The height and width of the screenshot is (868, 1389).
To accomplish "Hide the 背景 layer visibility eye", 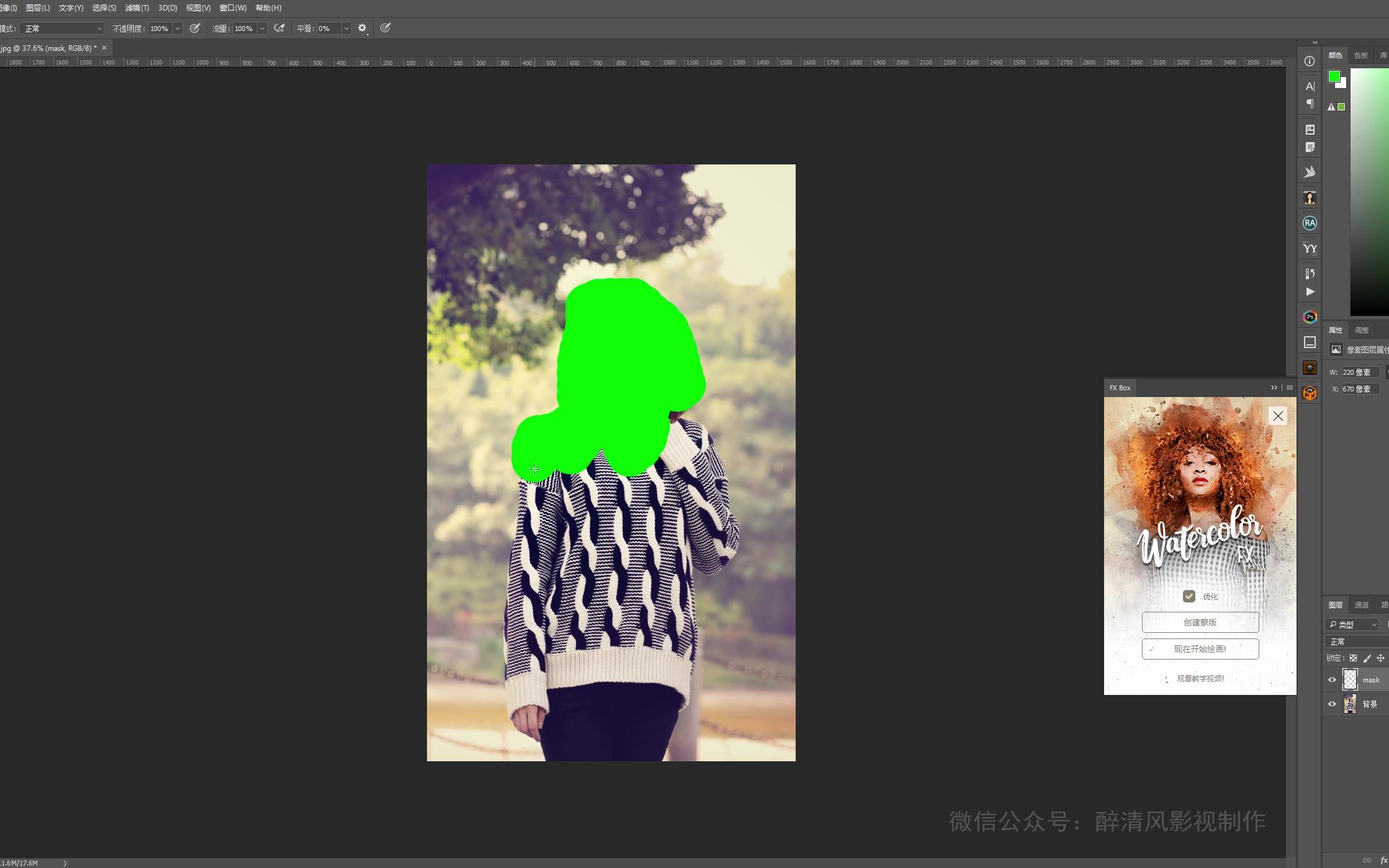I will [x=1332, y=704].
